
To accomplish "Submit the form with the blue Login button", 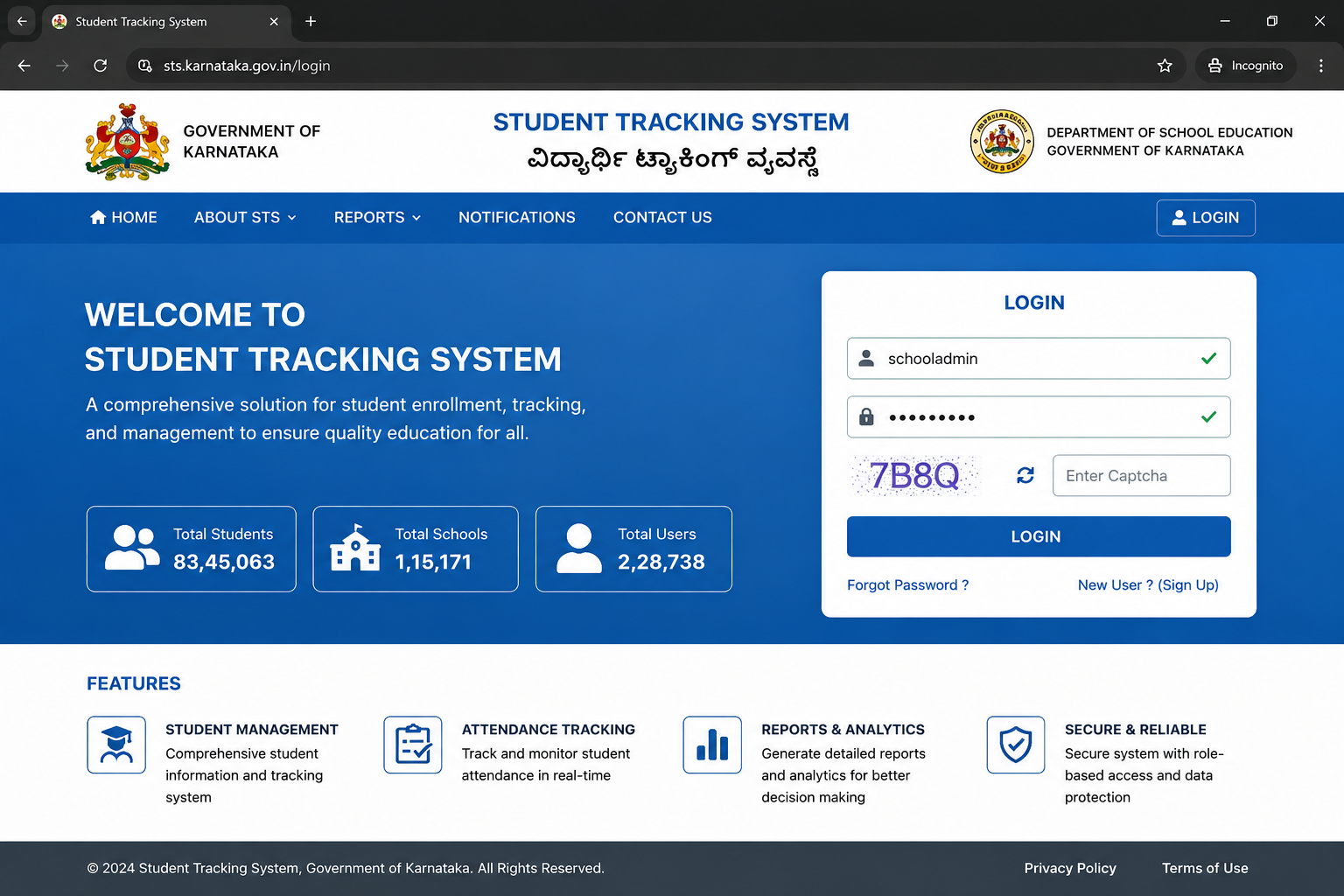I will tap(1039, 536).
